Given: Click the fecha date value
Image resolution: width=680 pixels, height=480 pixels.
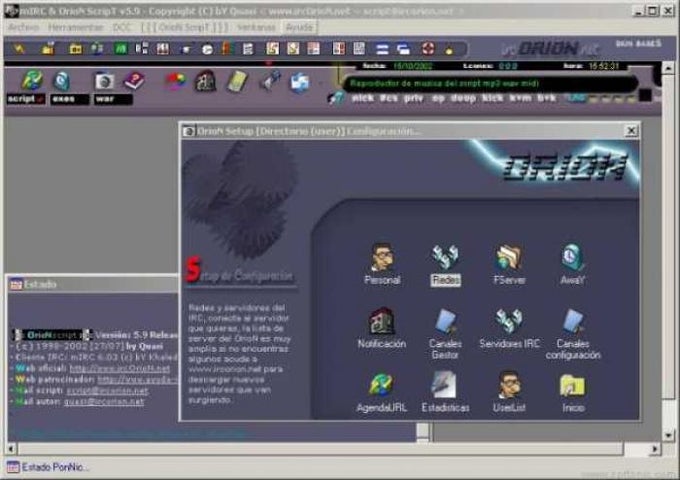Looking at the screenshot, I should pyautogui.click(x=413, y=66).
